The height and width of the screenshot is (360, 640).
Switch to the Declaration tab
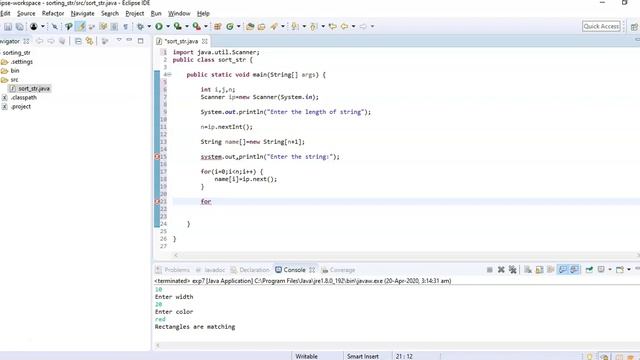tap(250, 270)
